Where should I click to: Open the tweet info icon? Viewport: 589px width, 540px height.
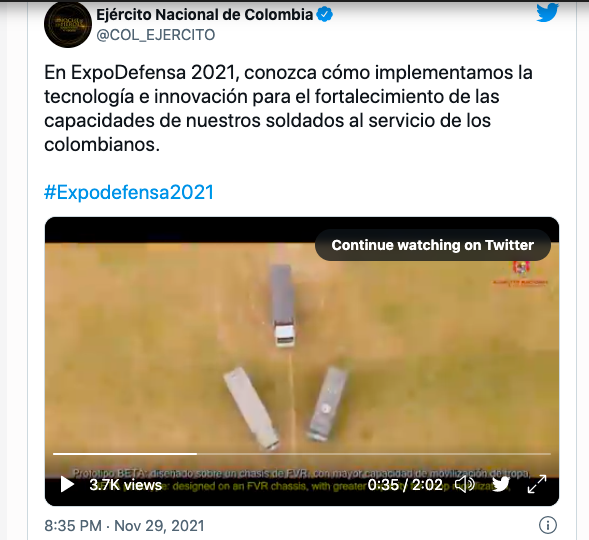click(548, 525)
